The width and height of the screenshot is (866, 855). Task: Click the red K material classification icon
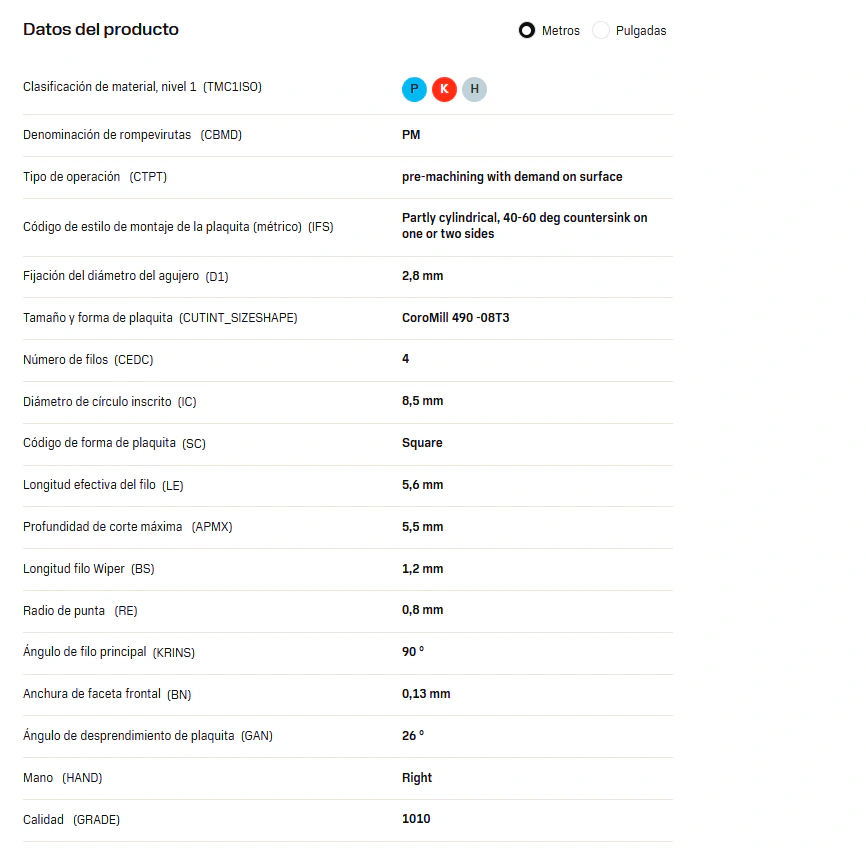444,89
